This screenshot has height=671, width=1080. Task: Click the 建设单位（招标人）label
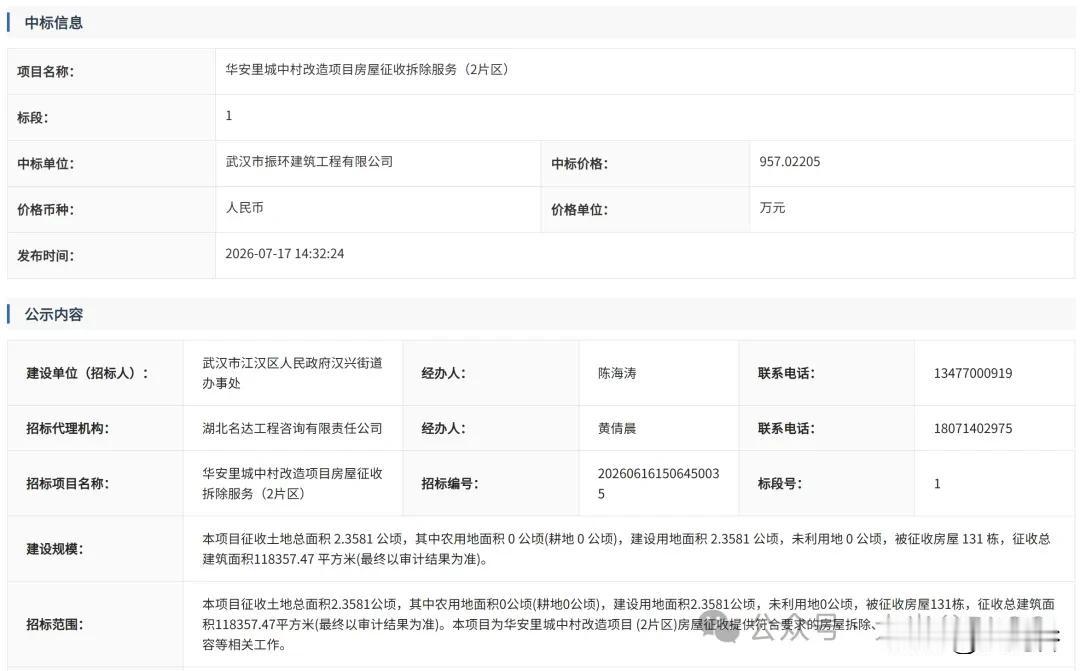(87, 373)
